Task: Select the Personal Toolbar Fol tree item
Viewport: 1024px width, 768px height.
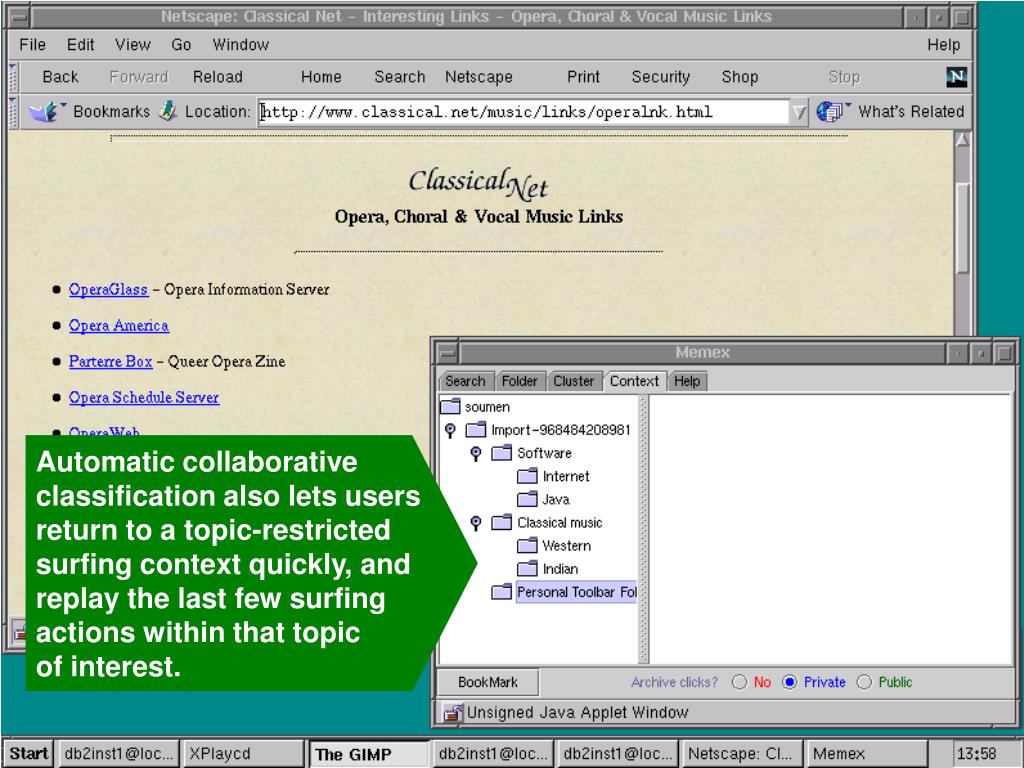Action: (576, 592)
